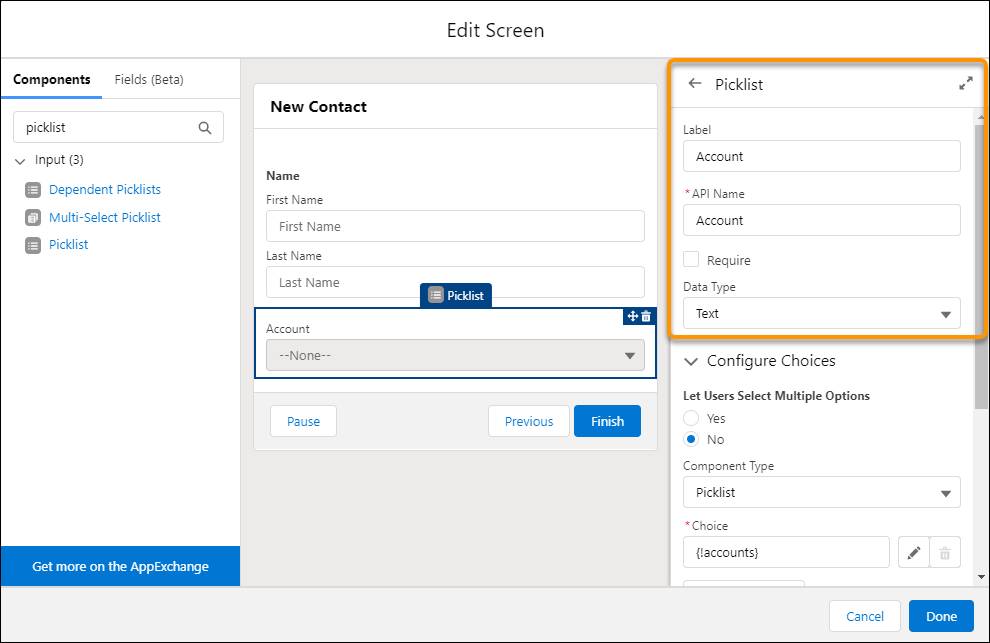
Task: Click the move icon on the Account component
Action: click(632, 316)
